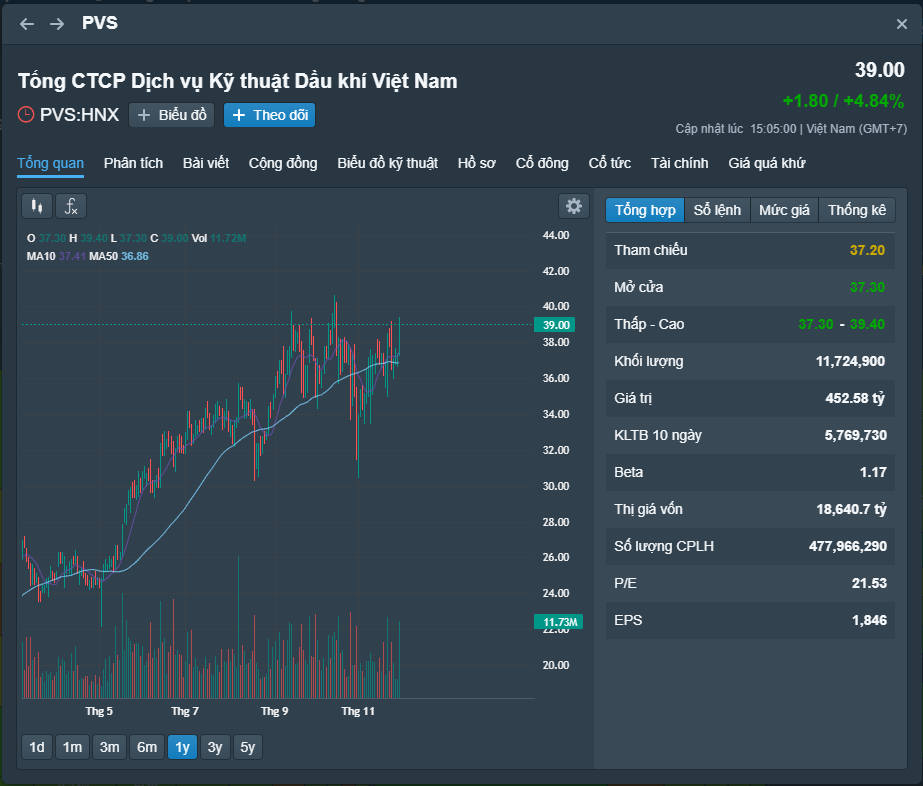
Task: Open the indicators fx function icon
Action: [x=71, y=206]
